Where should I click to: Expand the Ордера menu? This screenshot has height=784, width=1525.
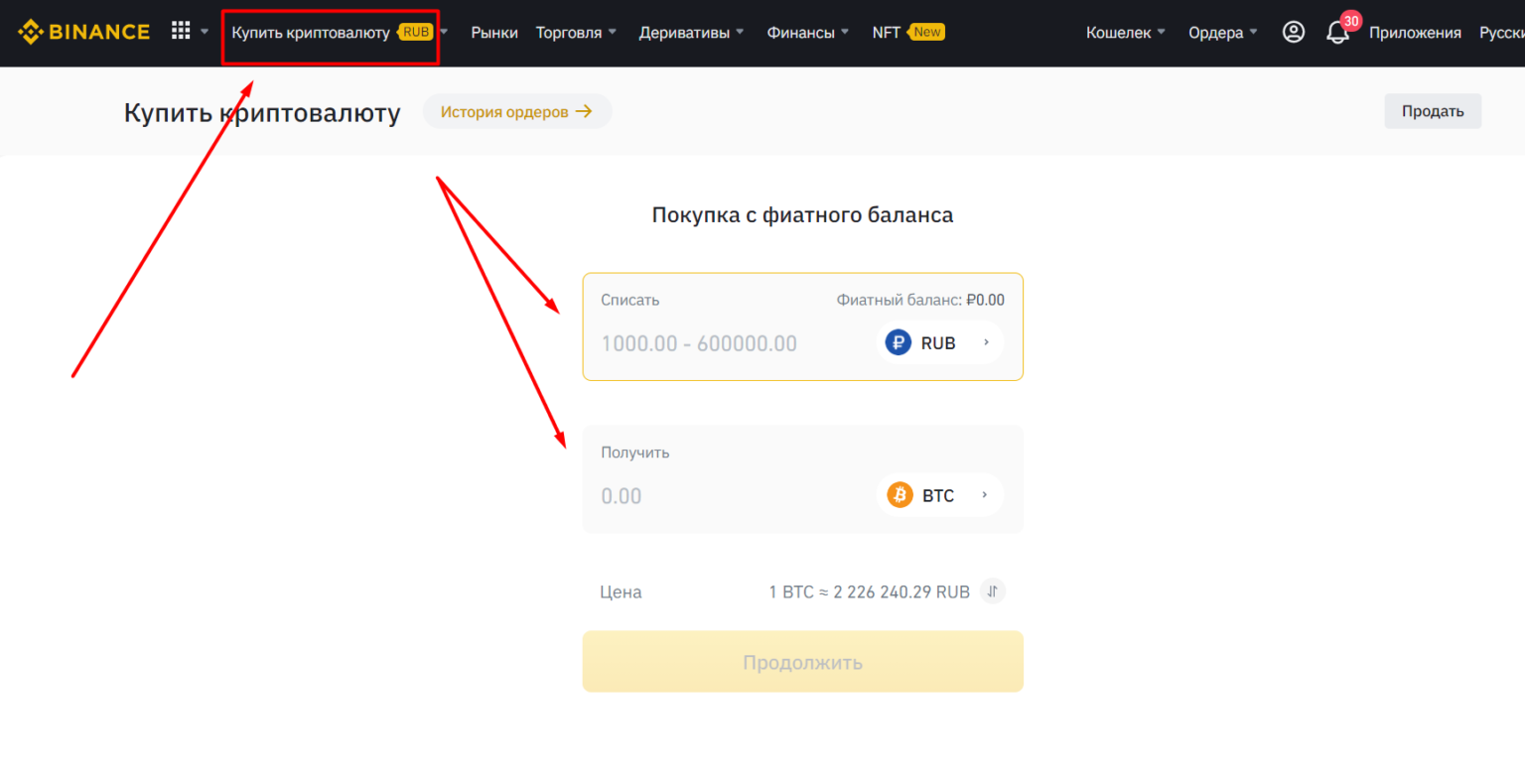coord(1223,33)
